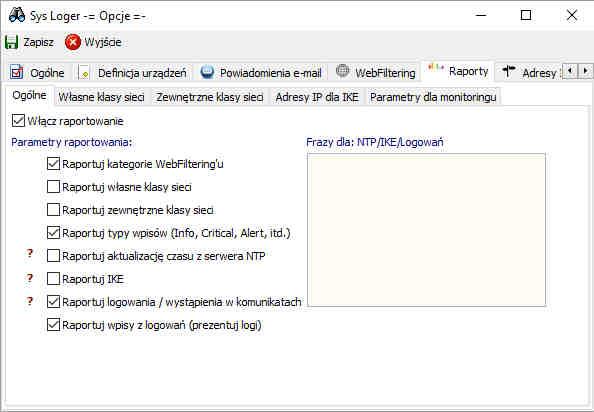Select the Ogólne sub-tab under Raporty
Screen dimensions: 594x412
tap(30, 95)
